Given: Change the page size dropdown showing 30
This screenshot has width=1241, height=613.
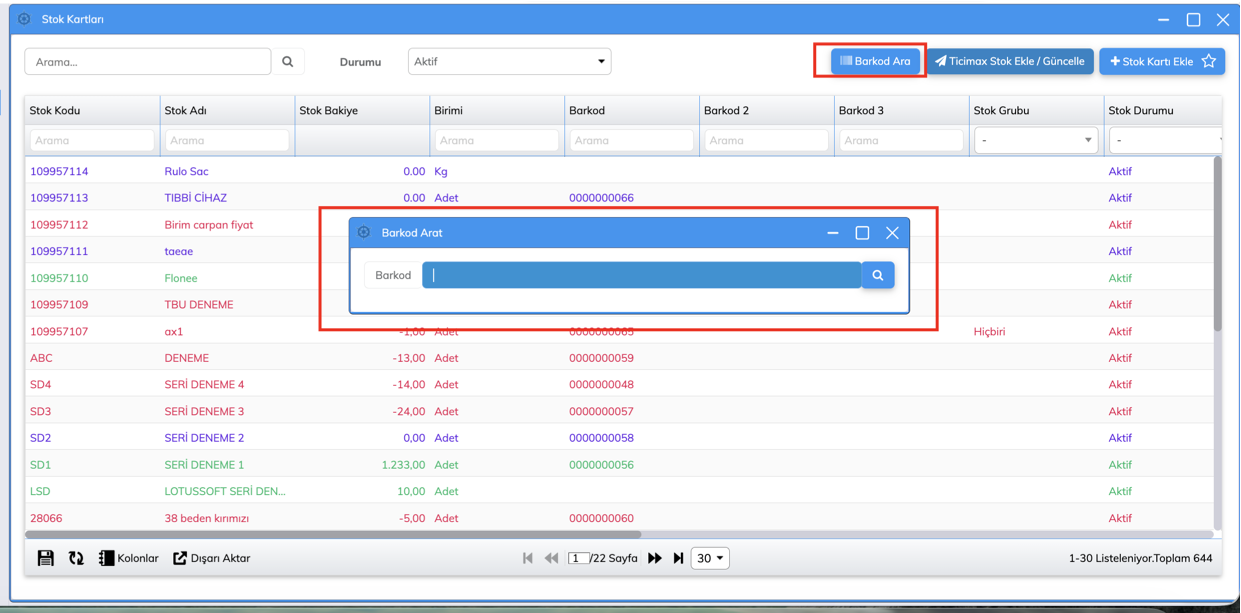Looking at the screenshot, I should pyautogui.click(x=709, y=558).
